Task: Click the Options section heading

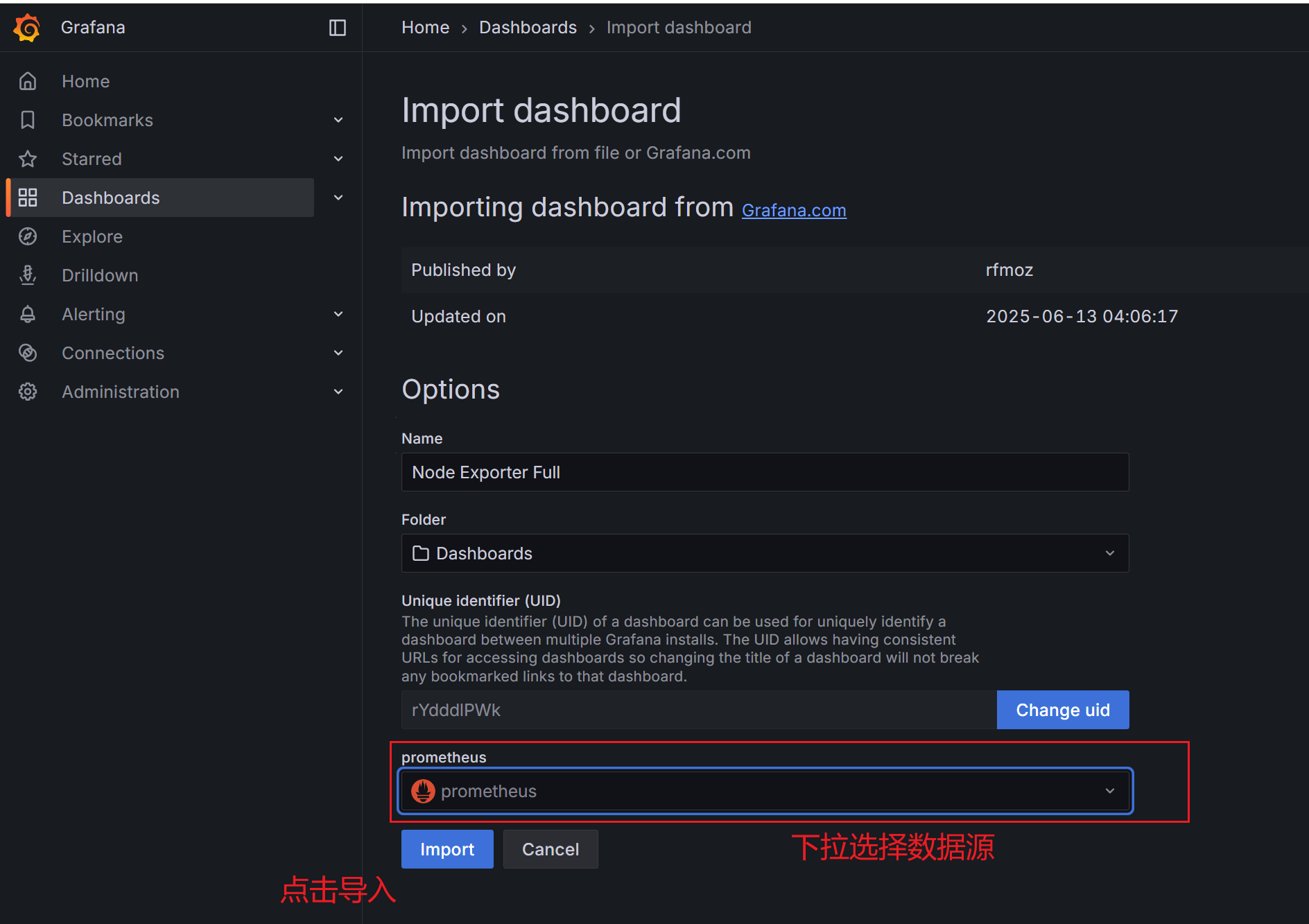Action: [451, 389]
